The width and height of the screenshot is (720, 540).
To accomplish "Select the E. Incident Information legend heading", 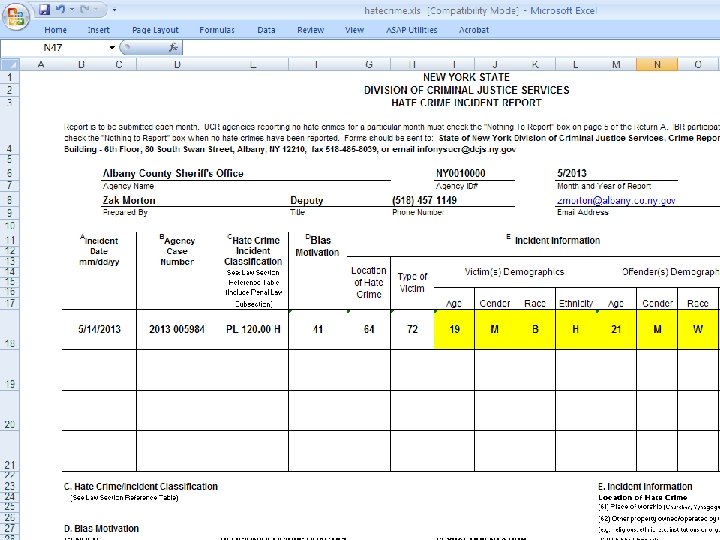I will pos(645,486).
